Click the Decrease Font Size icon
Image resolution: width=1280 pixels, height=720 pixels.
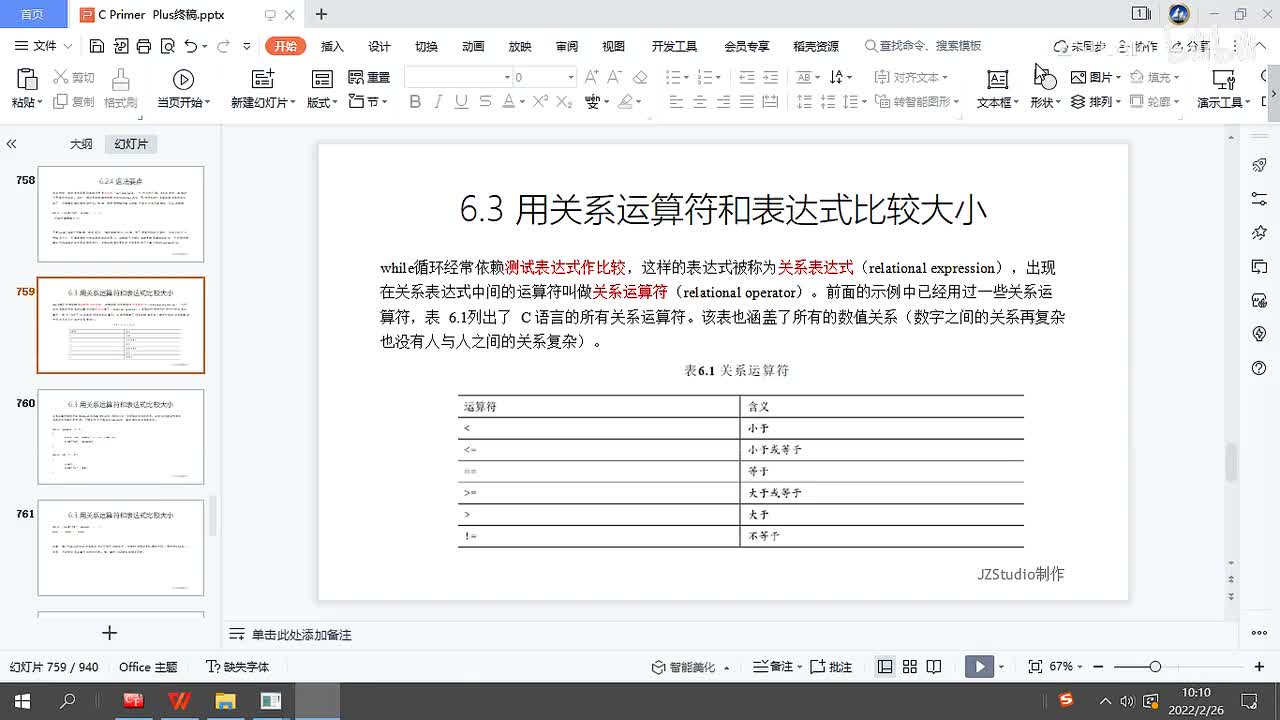[x=615, y=77]
